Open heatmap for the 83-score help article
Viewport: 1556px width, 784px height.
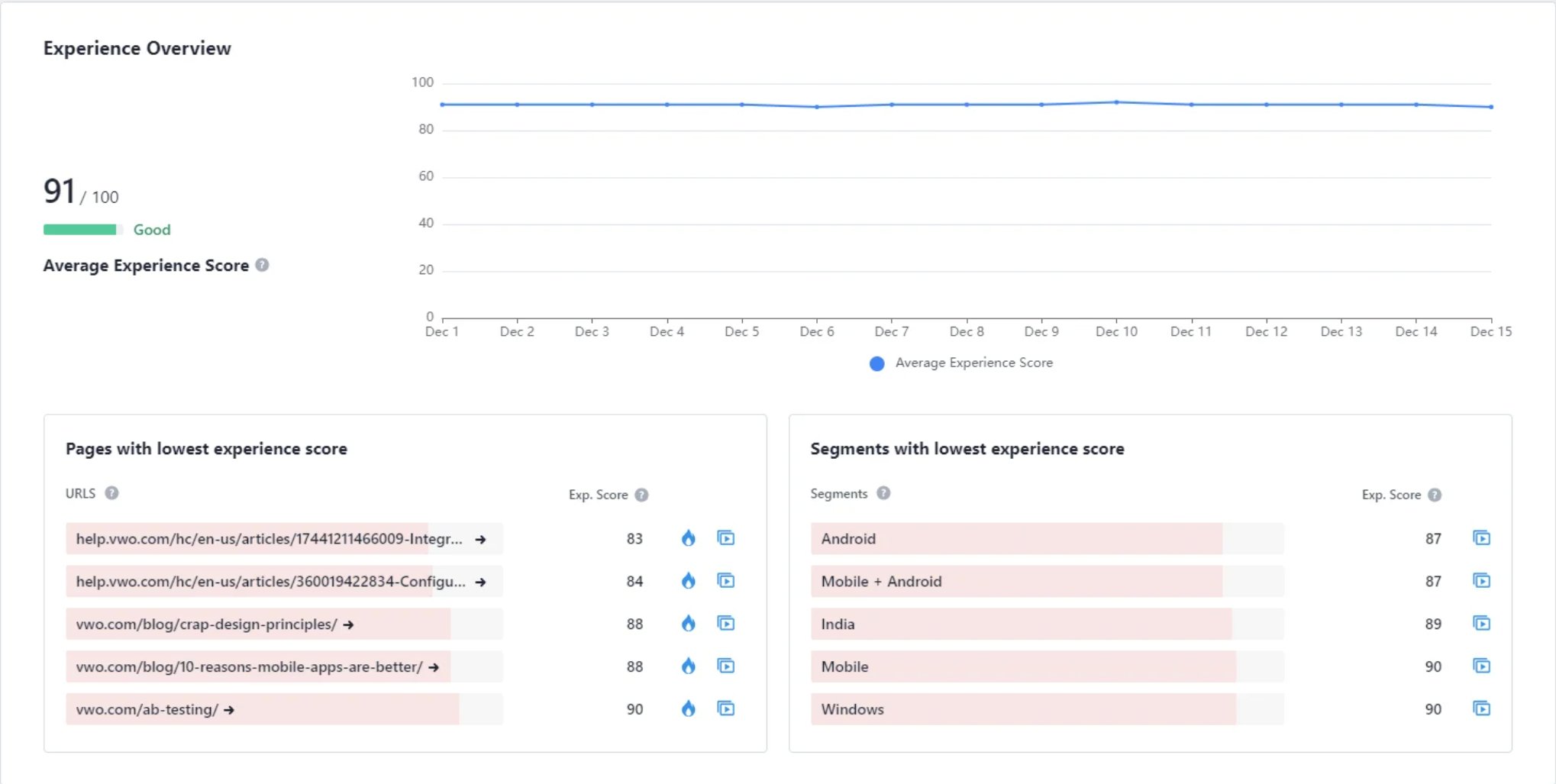pyautogui.click(x=688, y=538)
